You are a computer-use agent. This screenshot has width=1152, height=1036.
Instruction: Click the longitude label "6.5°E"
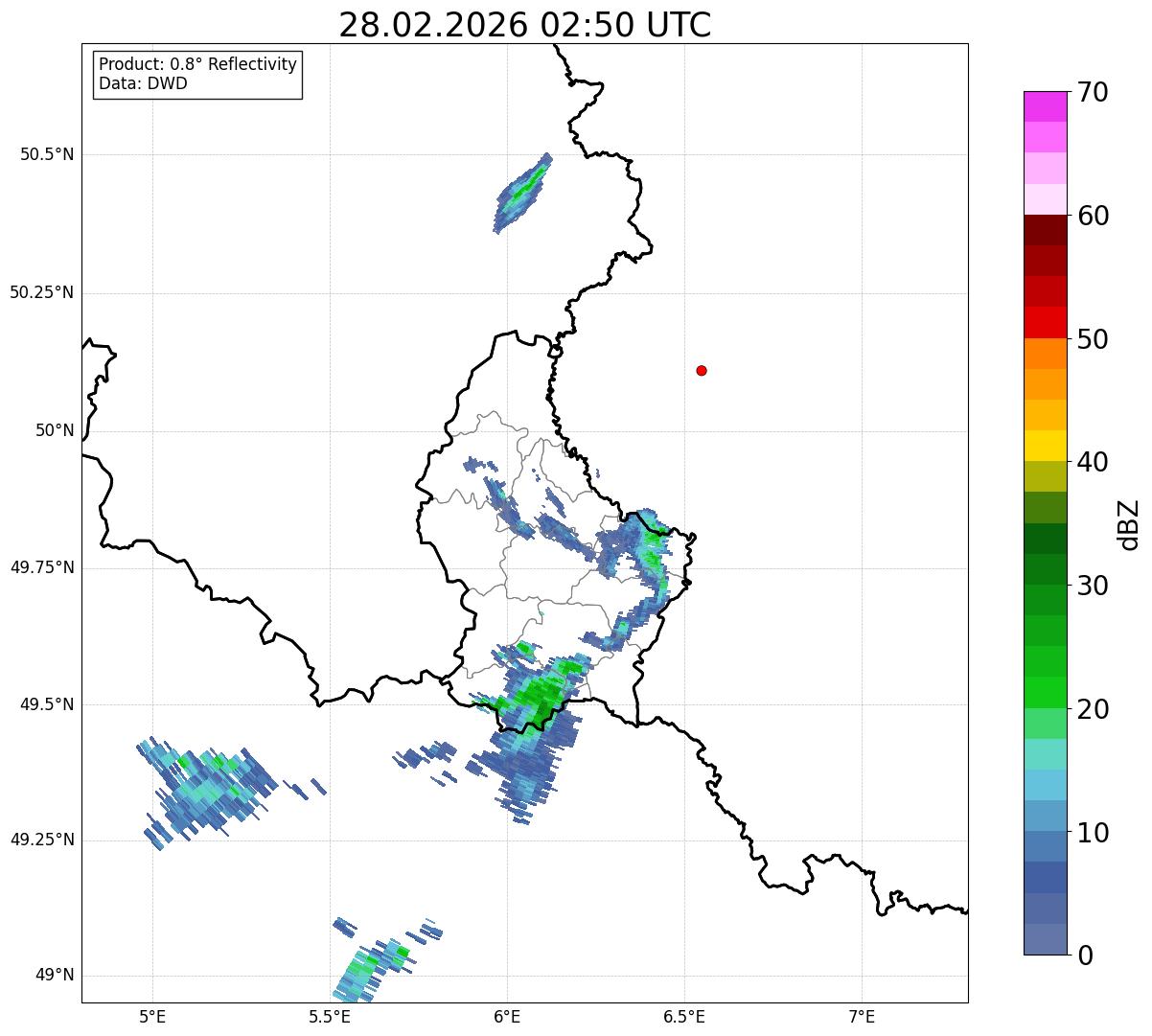coord(684,1016)
